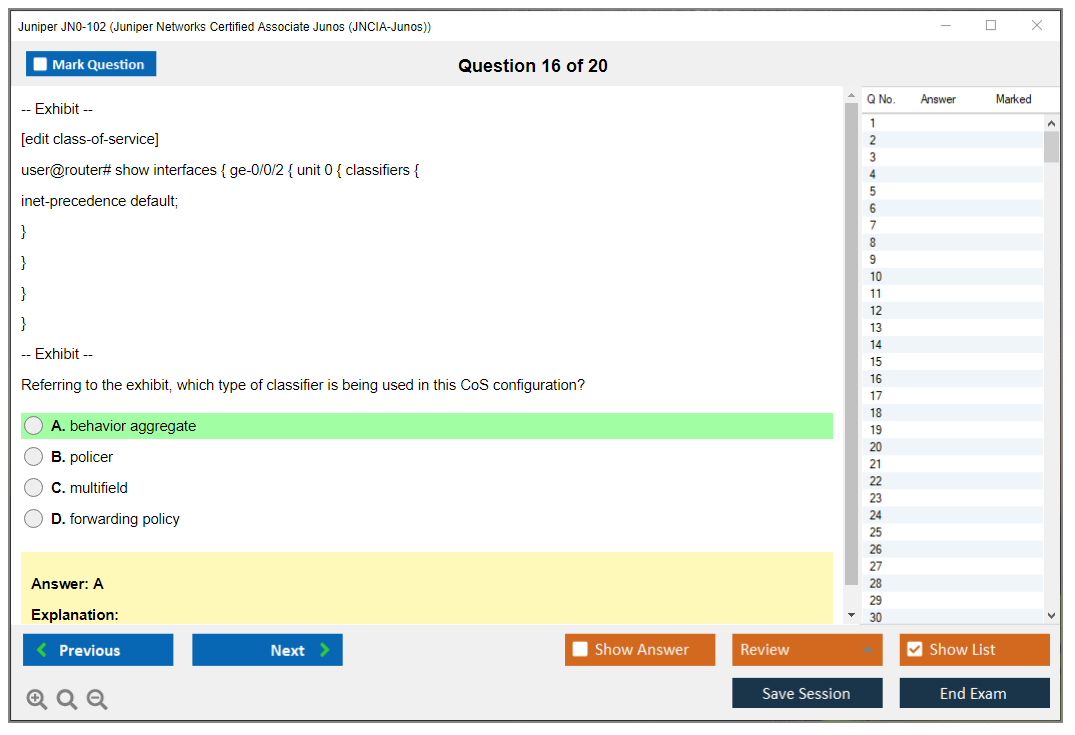Click the Answer column header
The image size is (1075, 735).
tap(938, 99)
